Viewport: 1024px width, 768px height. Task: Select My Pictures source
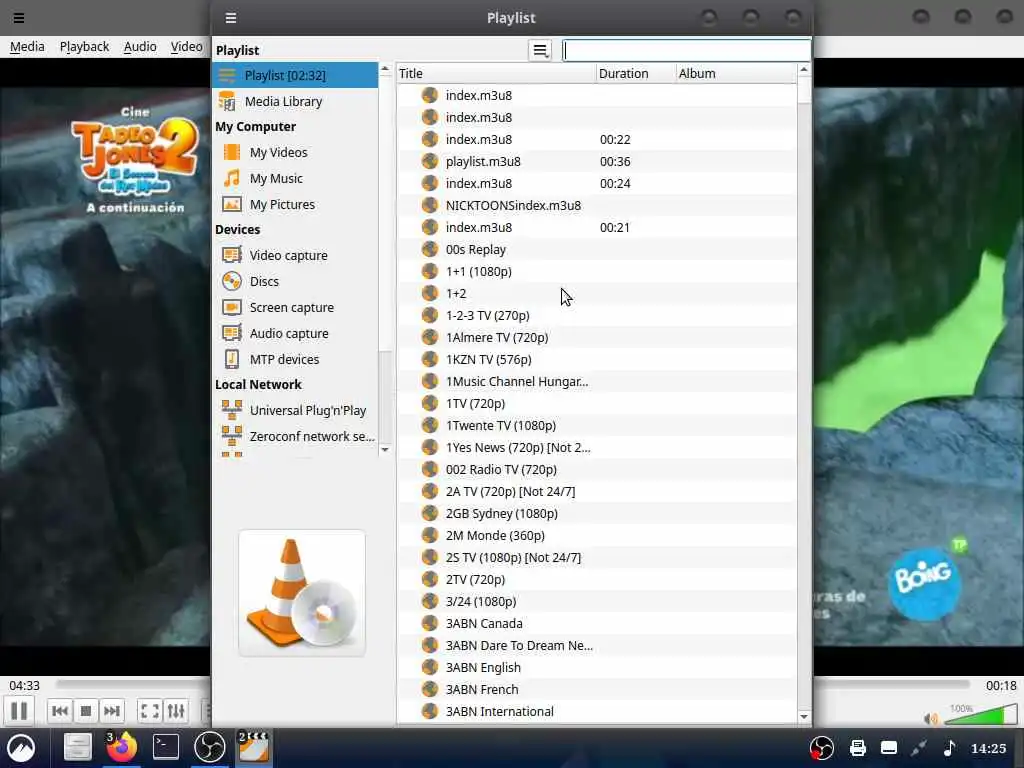(295, 204)
